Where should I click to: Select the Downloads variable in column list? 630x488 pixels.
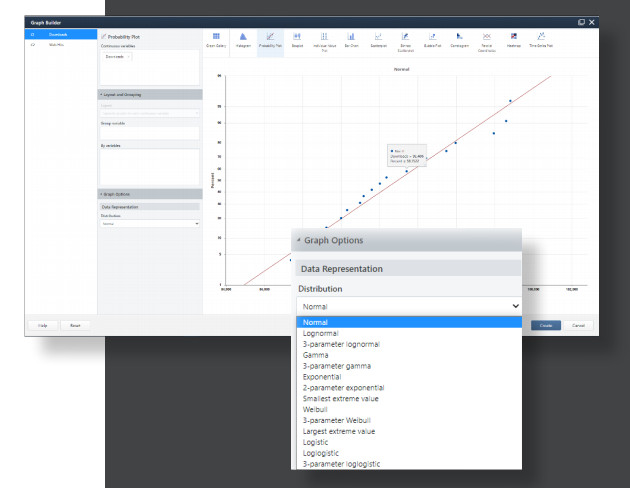coord(61,35)
